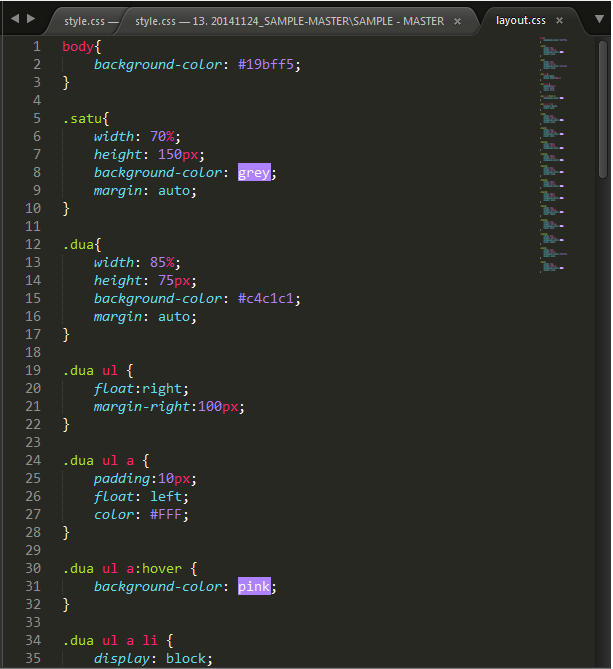Click the vertical scrollbar thumb
Viewport: 613px width, 669px height.
[x=602, y=109]
